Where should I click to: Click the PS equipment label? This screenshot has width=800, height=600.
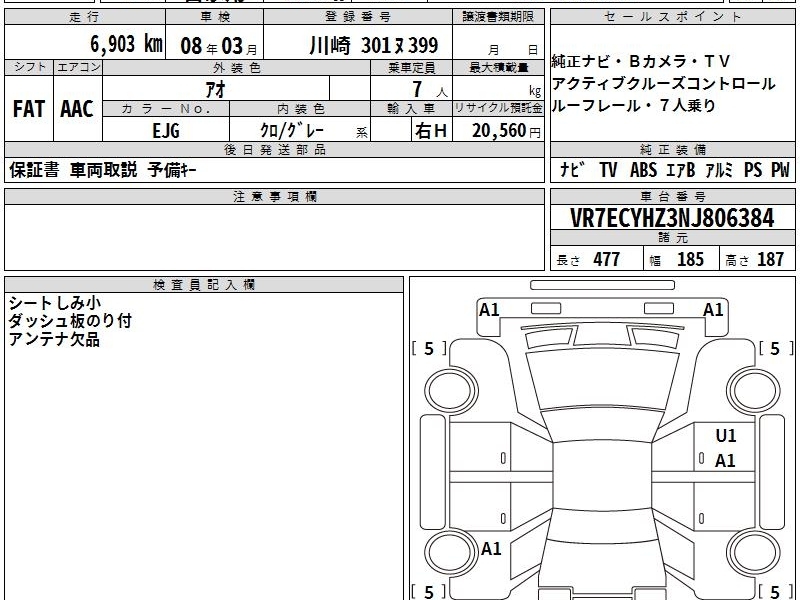tap(753, 170)
